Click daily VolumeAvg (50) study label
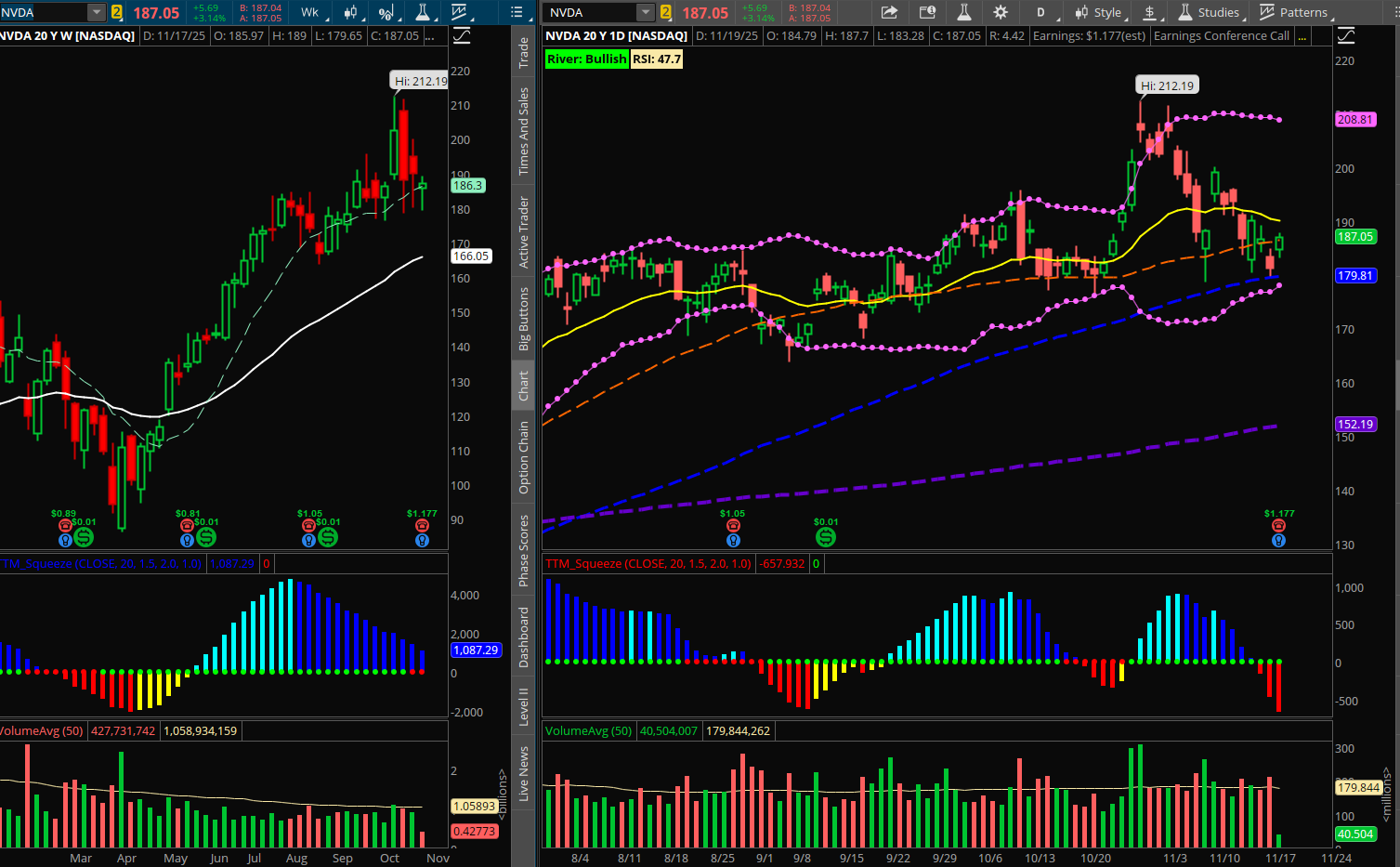Image resolution: width=1400 pixels, height=867 pixels. [589, 731]
